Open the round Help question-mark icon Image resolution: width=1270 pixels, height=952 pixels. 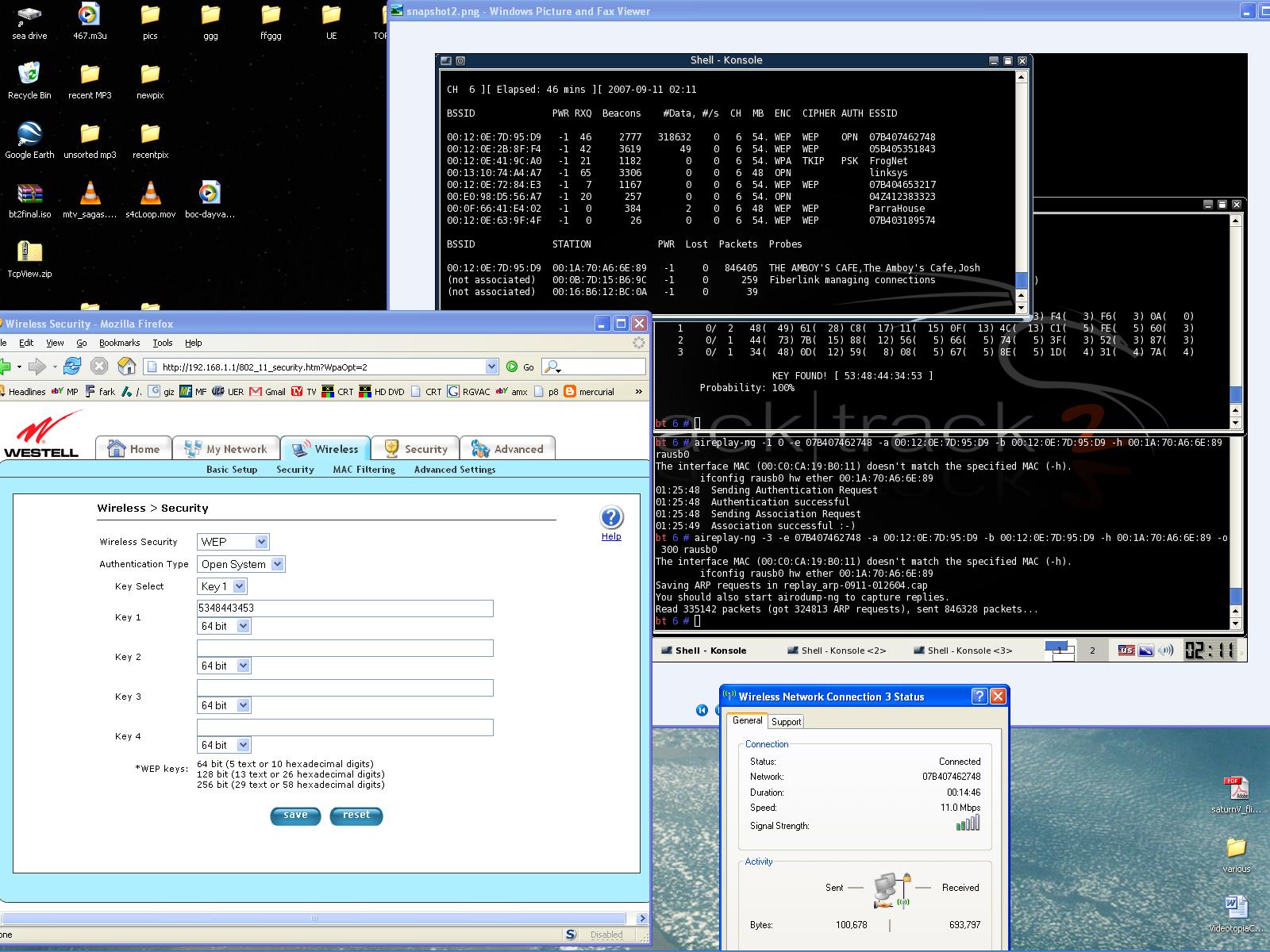tap(611, 518)
